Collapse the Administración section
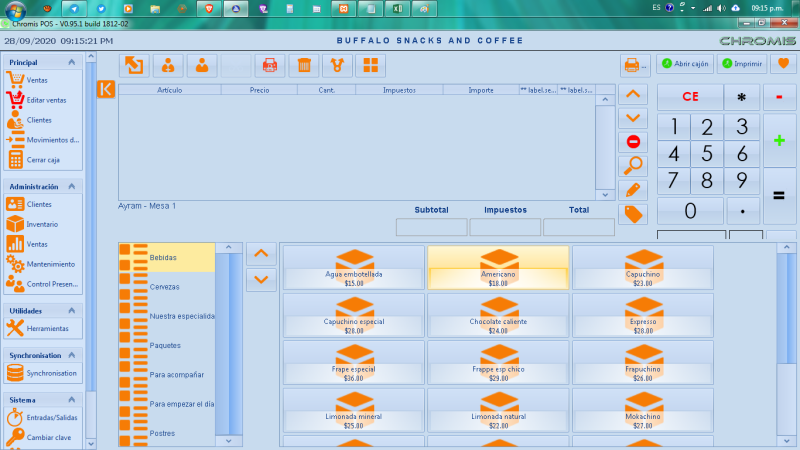 pyautogui.click(x=71, y=187)
